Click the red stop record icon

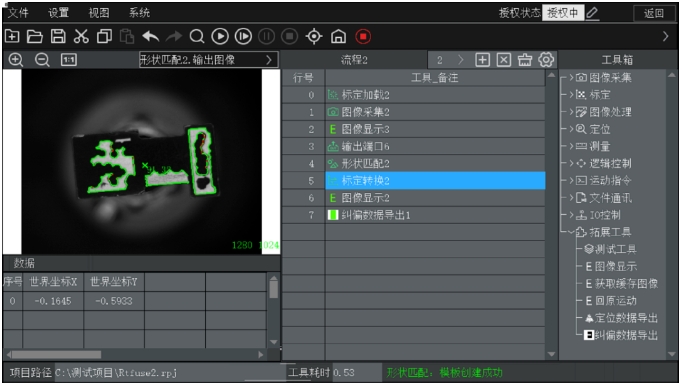[x=363, y=36]
